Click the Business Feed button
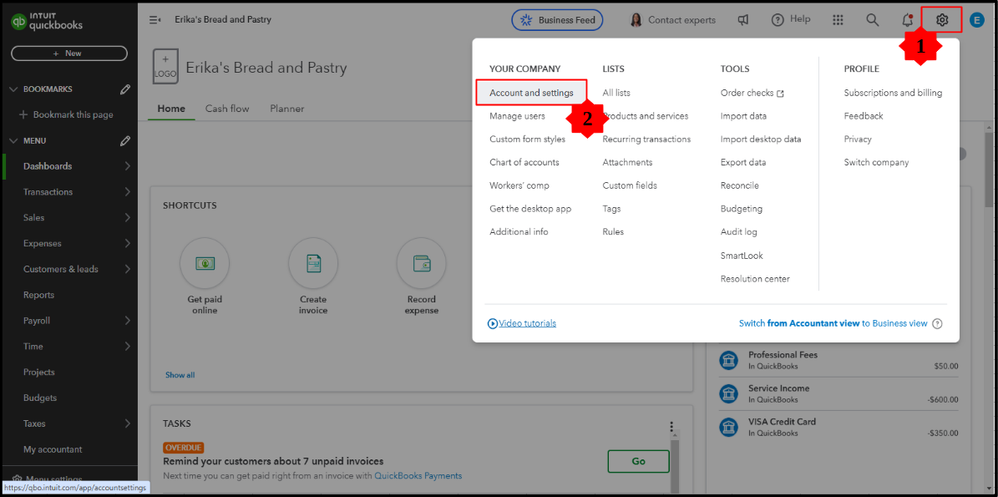This screenshot has width=998, height=497. pos(557,20)
